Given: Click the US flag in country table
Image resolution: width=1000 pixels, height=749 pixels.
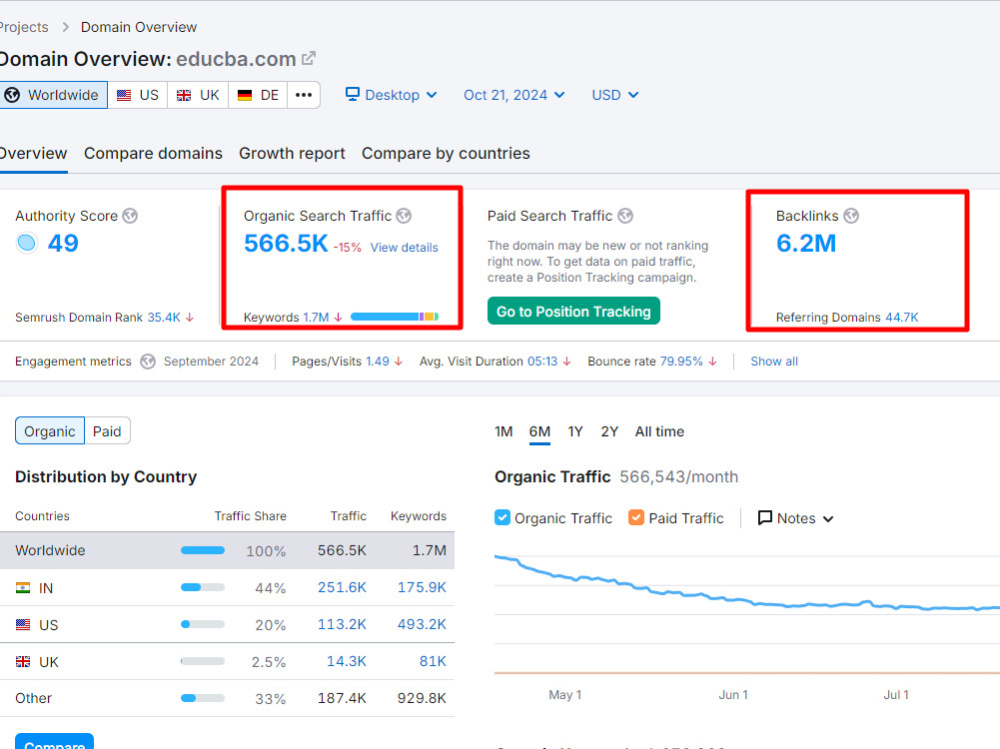Looking at the screenshot, I should (23, 625).
